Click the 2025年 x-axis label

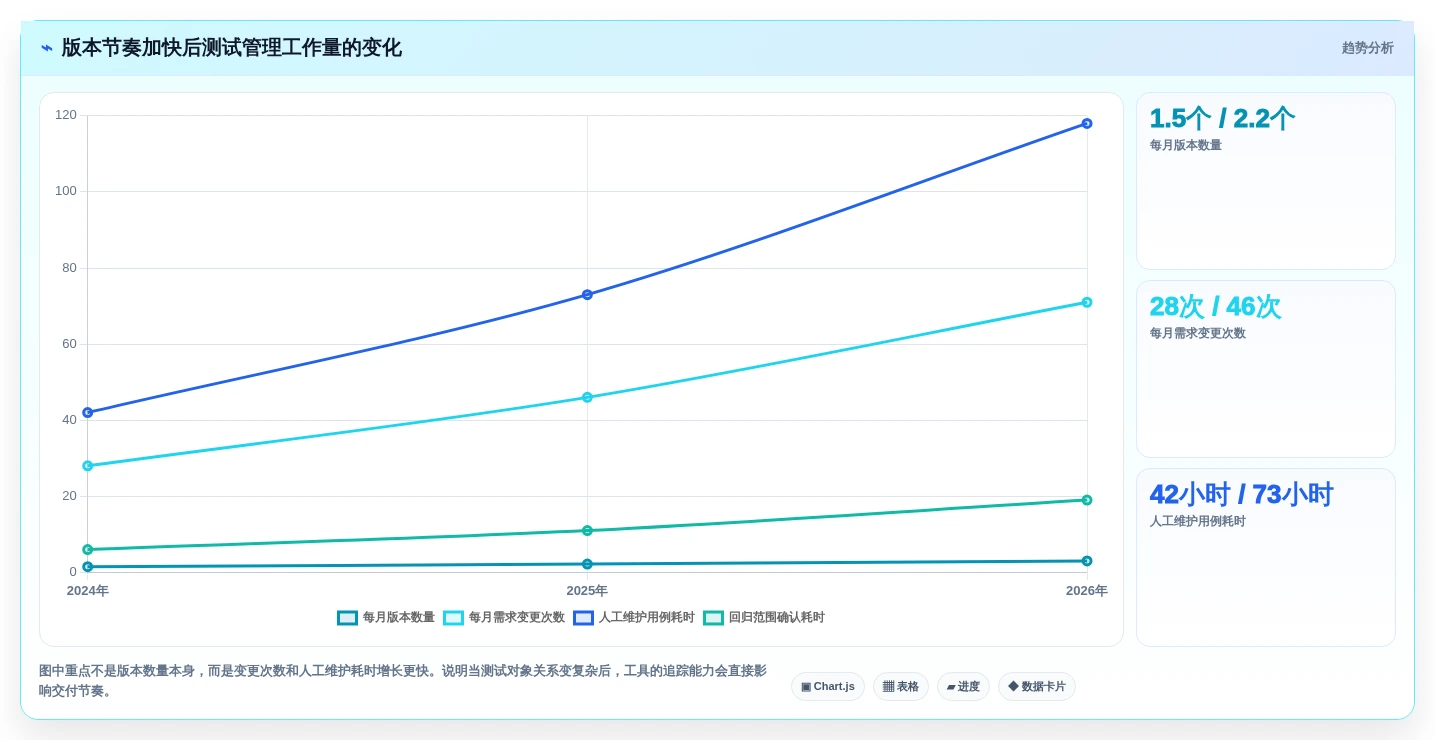point(587,591)
